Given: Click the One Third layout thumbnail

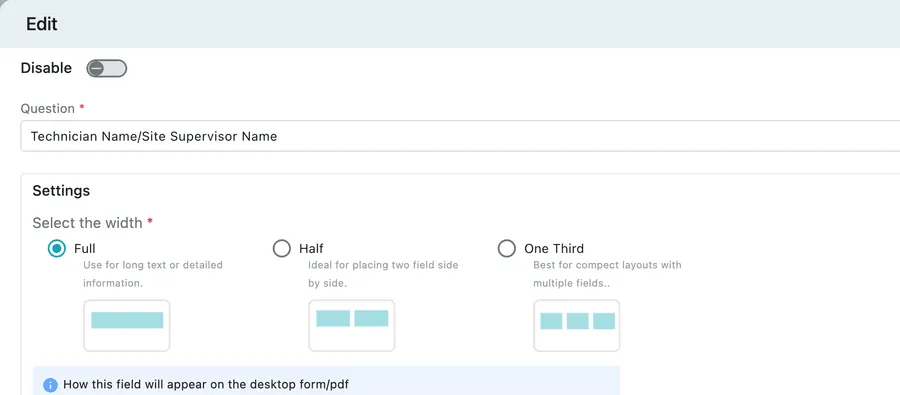Looking at the screenshot, I should [577, 326].
